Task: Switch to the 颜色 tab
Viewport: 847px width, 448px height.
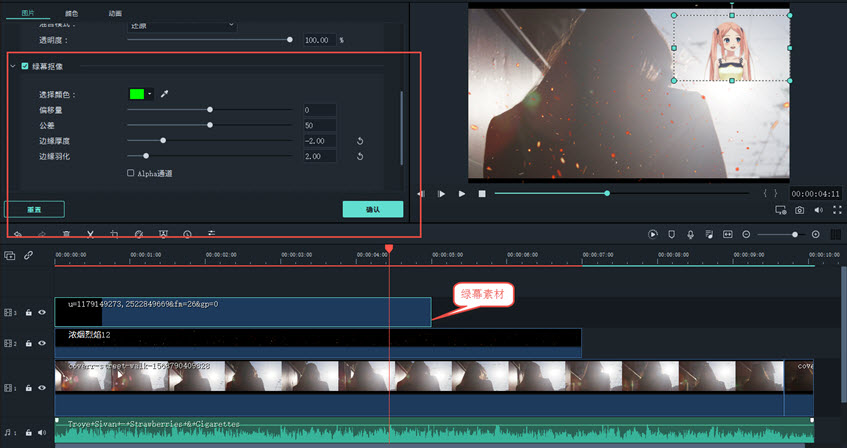Action: pyautogui.click(x=71, y=14)
